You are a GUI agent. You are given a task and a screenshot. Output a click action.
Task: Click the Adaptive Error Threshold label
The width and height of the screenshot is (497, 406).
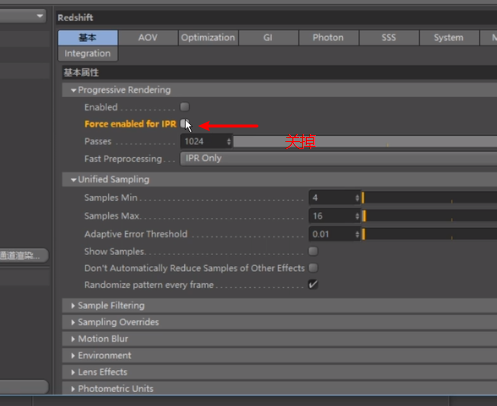(136, 234)
